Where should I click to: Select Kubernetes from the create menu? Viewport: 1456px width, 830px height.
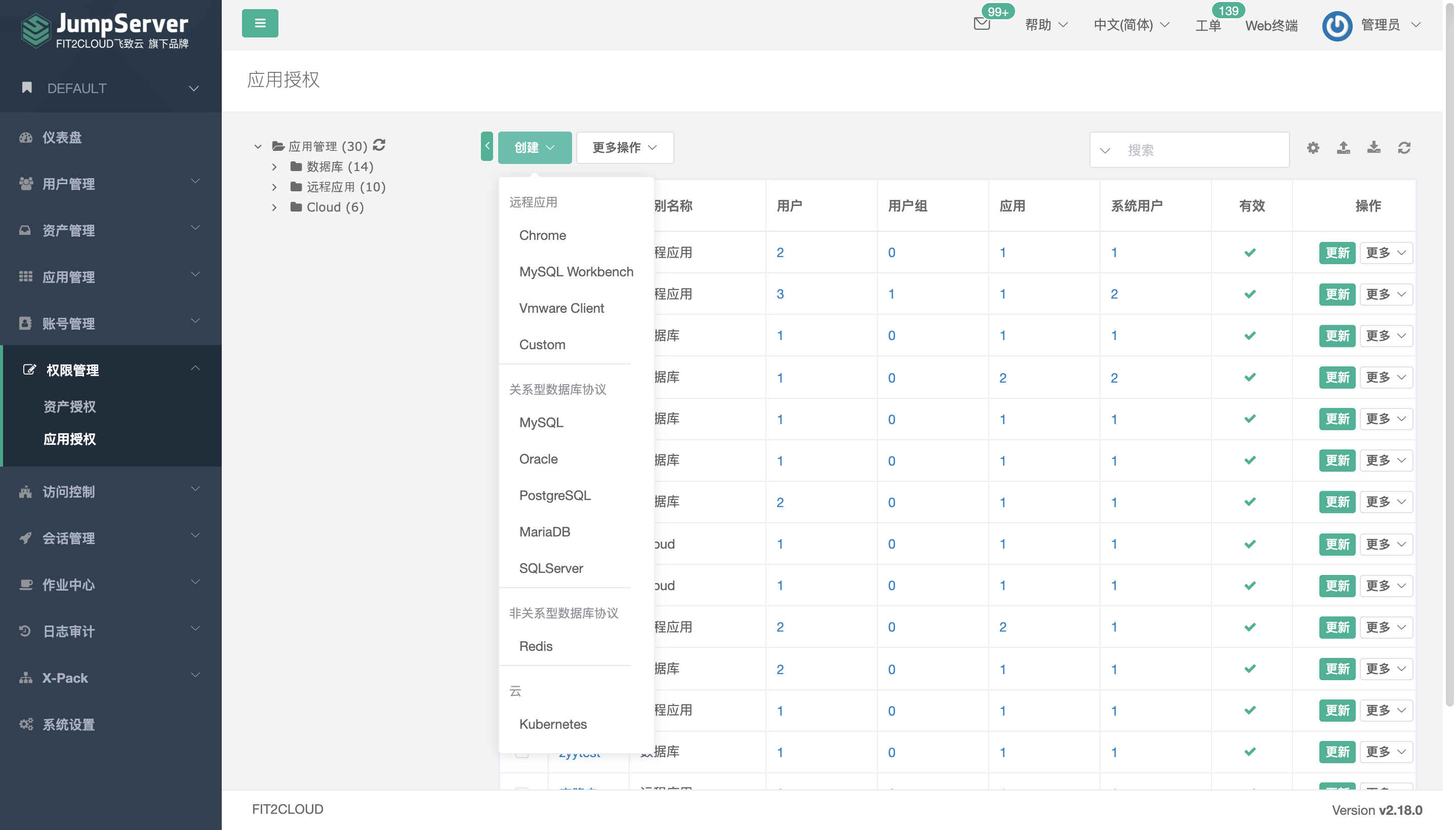click(x=552, y=724)
